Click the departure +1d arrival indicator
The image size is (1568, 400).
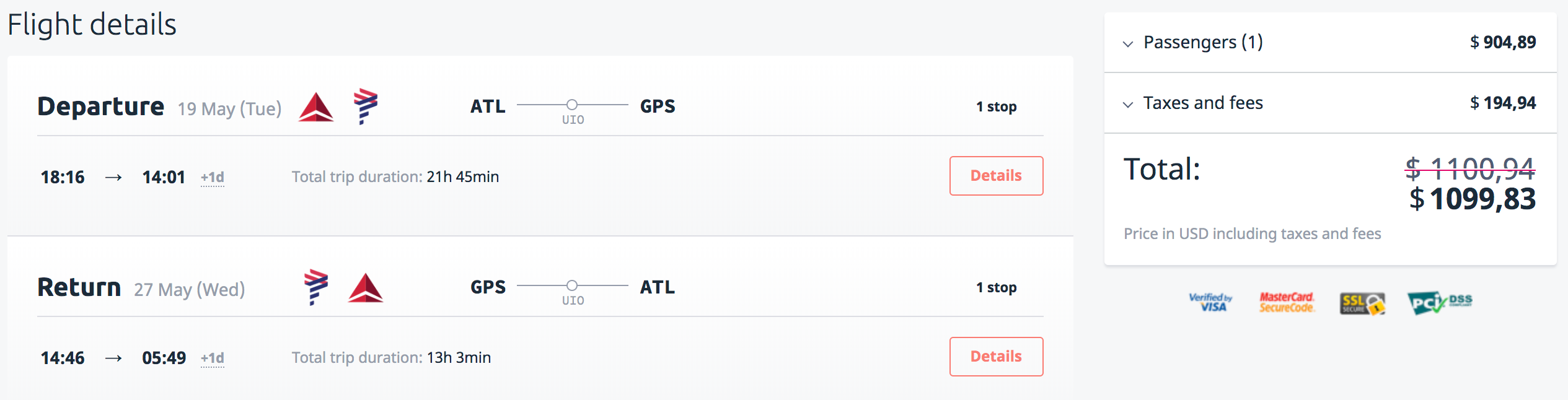coord(213,178)
